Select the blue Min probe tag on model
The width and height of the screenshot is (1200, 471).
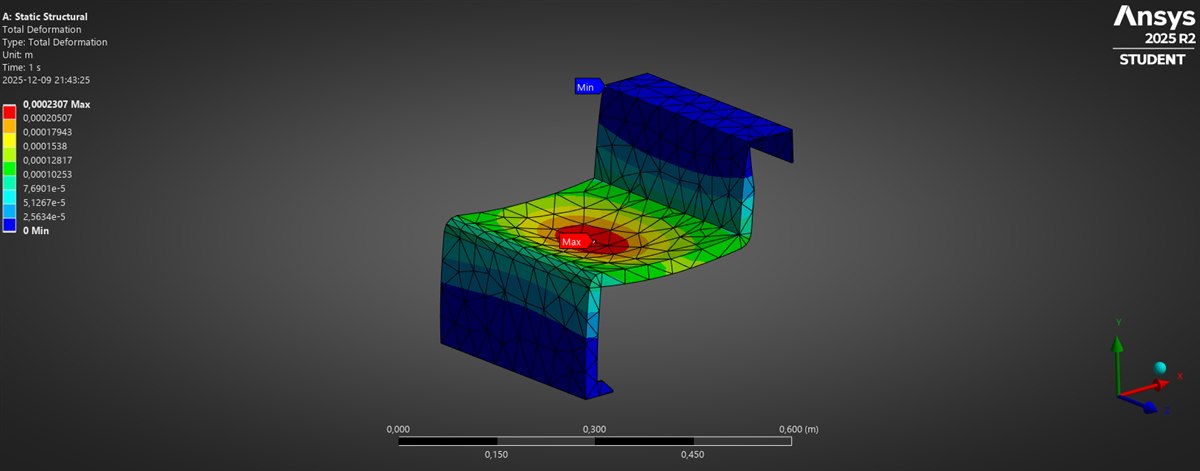tap(587, 87)
